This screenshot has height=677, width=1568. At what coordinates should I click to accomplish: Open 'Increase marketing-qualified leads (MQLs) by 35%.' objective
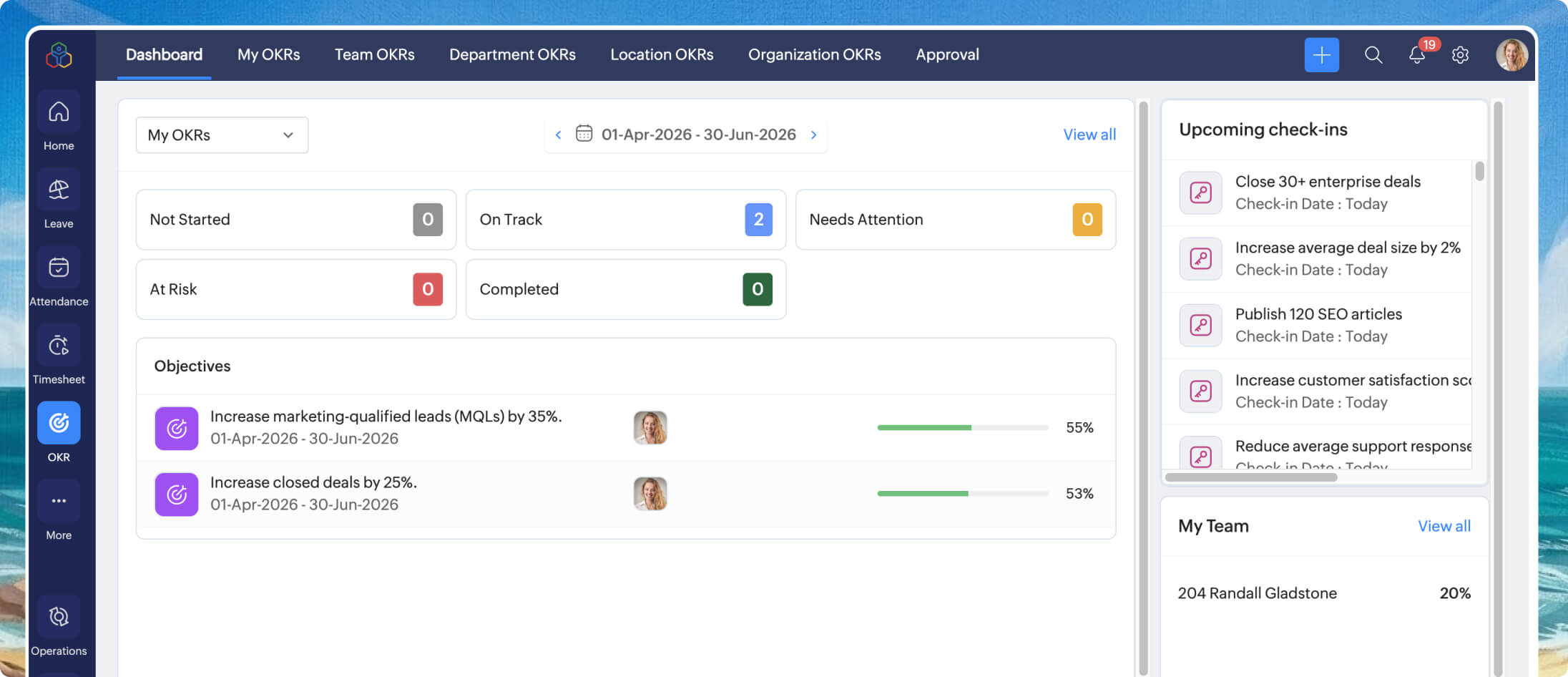tap(386, 416)
